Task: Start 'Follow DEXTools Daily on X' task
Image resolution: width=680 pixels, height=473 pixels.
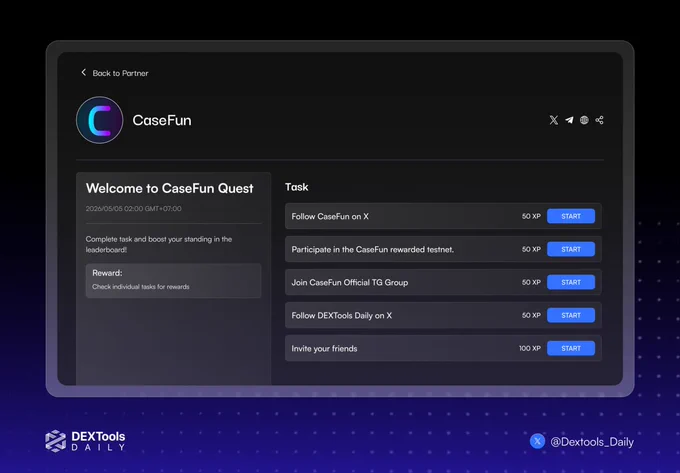Action: pyautogui.click(x=571, y=315)
